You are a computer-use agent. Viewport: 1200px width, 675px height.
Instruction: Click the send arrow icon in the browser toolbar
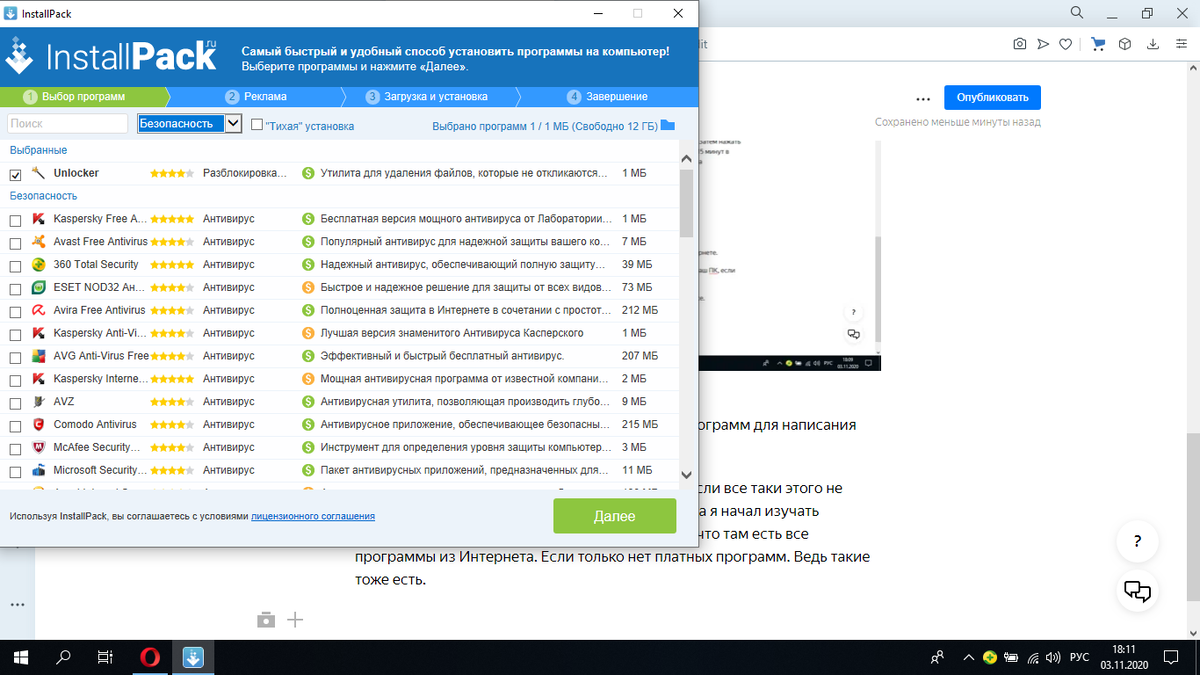pos(1043,44)
